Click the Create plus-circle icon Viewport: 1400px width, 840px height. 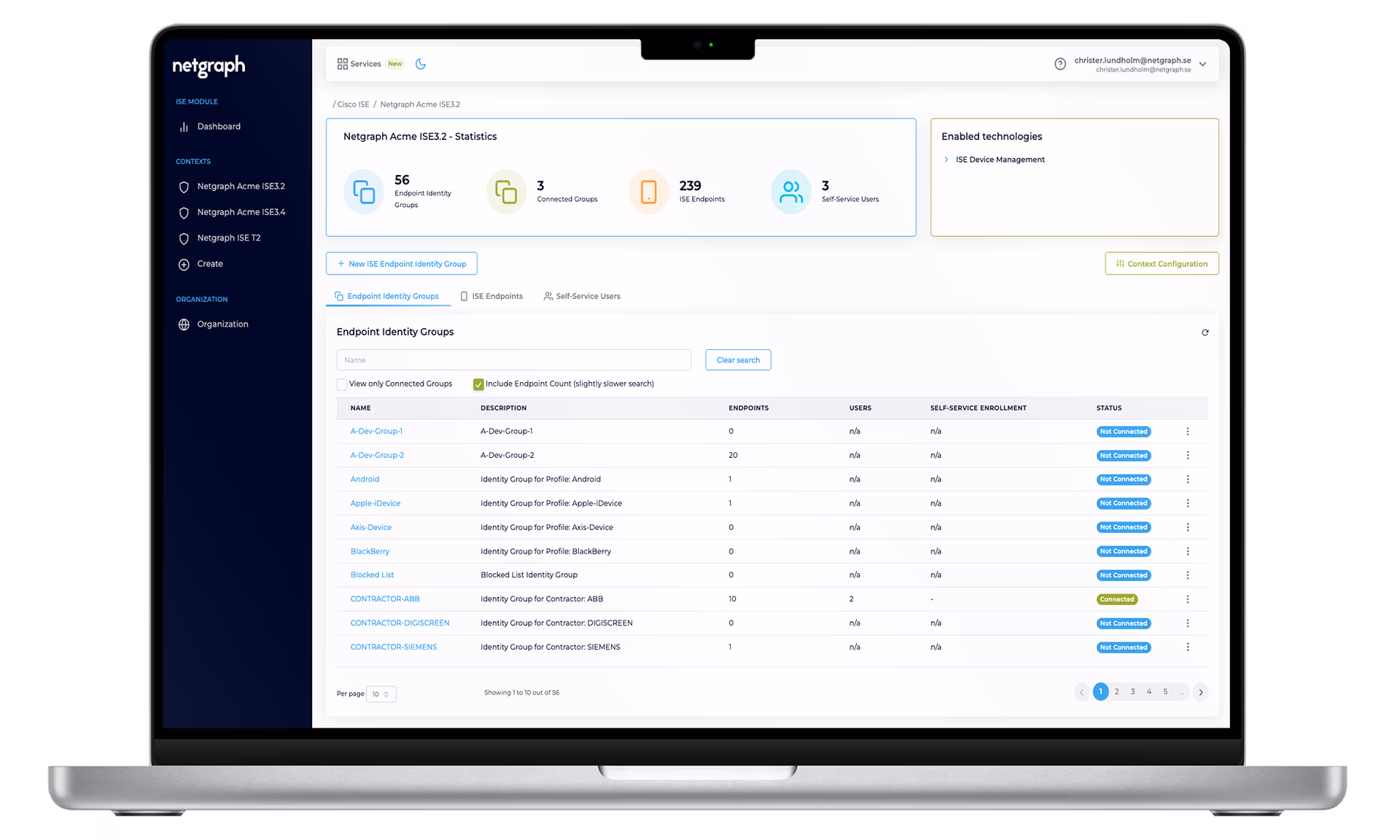pos(184,265)
